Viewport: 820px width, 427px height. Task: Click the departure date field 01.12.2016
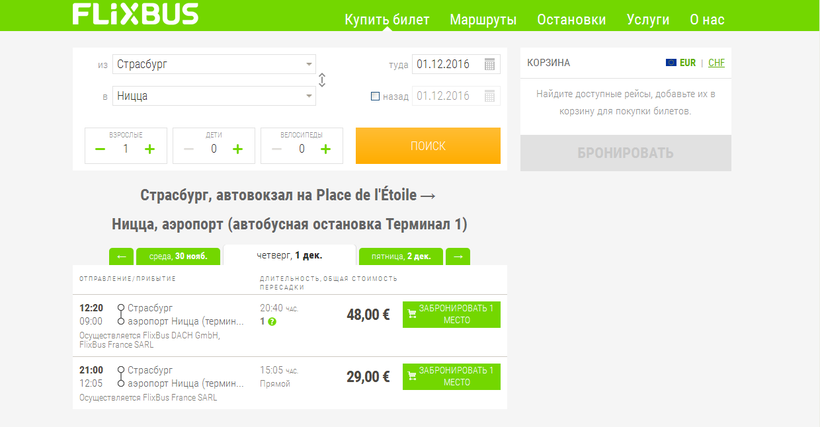click(x=456, y=64)
